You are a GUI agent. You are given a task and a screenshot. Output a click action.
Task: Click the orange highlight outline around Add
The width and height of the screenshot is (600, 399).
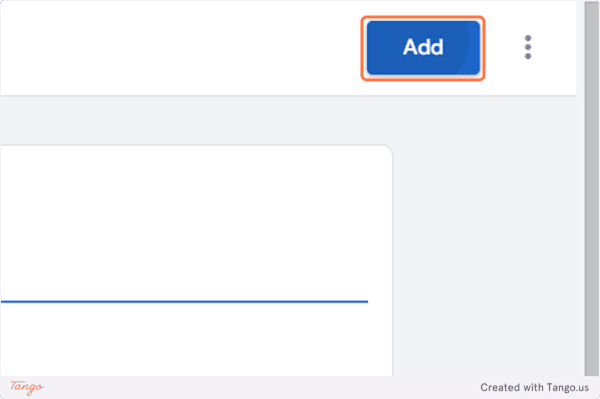point(423,18)
